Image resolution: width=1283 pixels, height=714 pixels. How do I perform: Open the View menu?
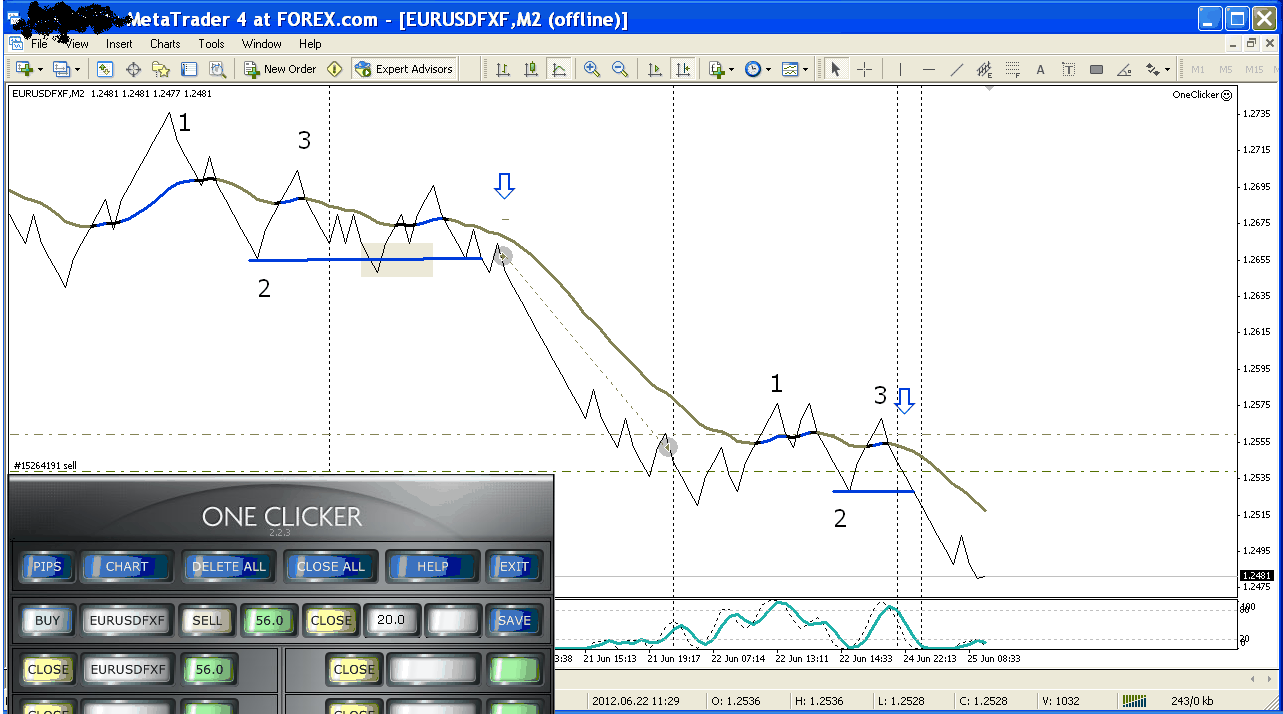point(76,44)
